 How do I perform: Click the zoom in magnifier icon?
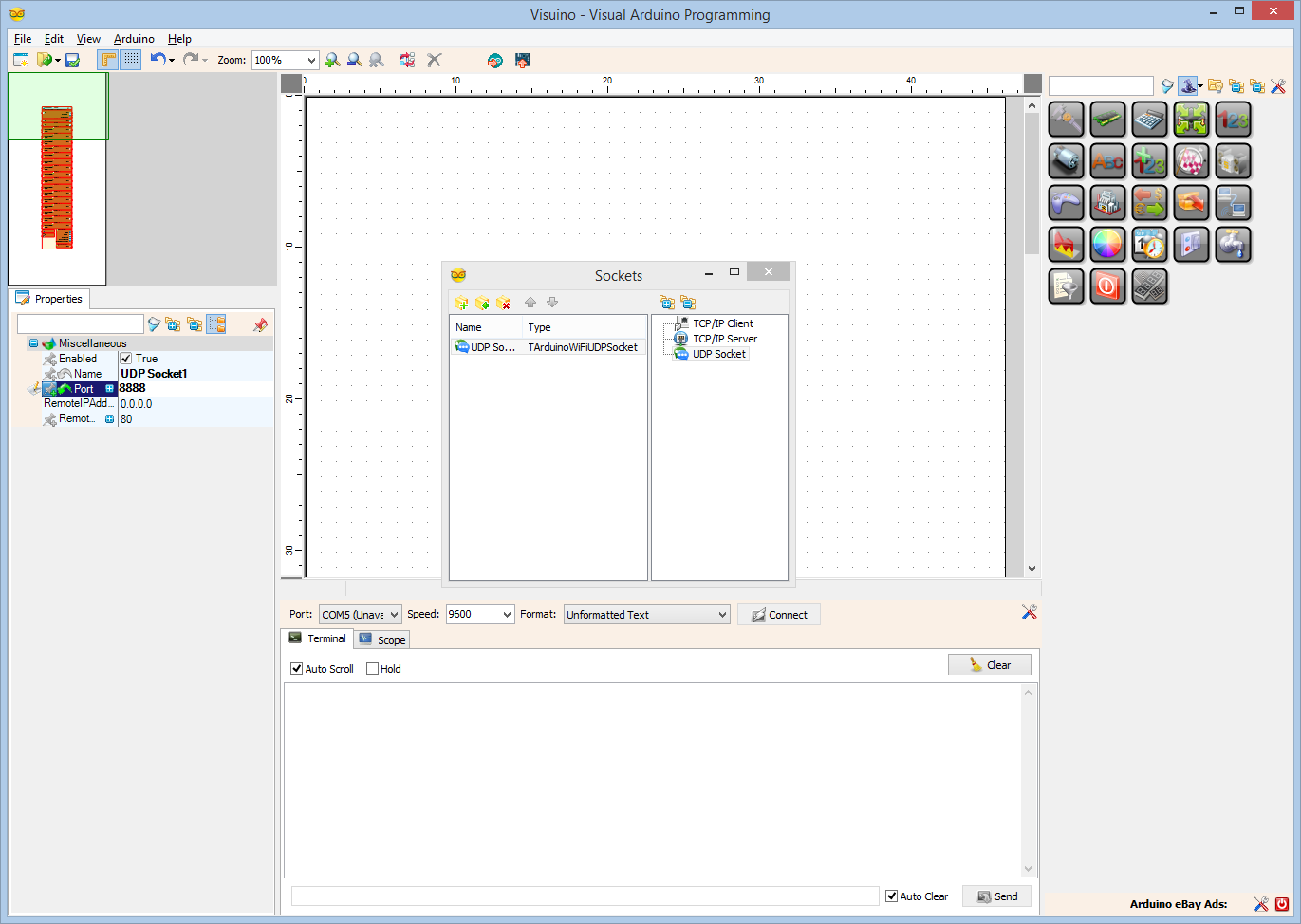(332, 60)
